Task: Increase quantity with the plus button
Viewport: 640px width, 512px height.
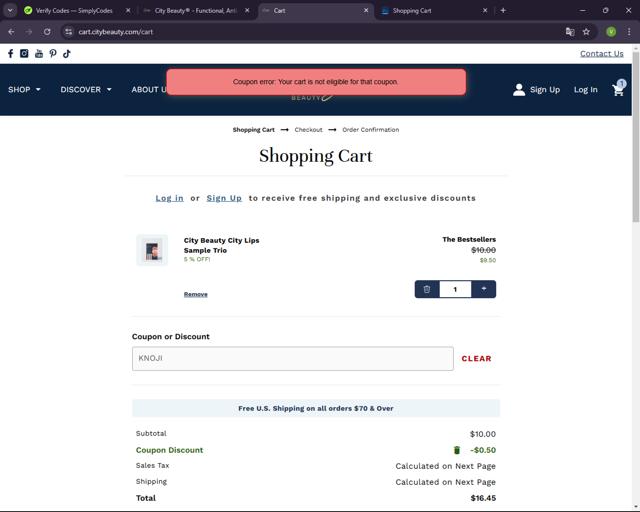Action: pyautogui.click(x=484, y=289)
